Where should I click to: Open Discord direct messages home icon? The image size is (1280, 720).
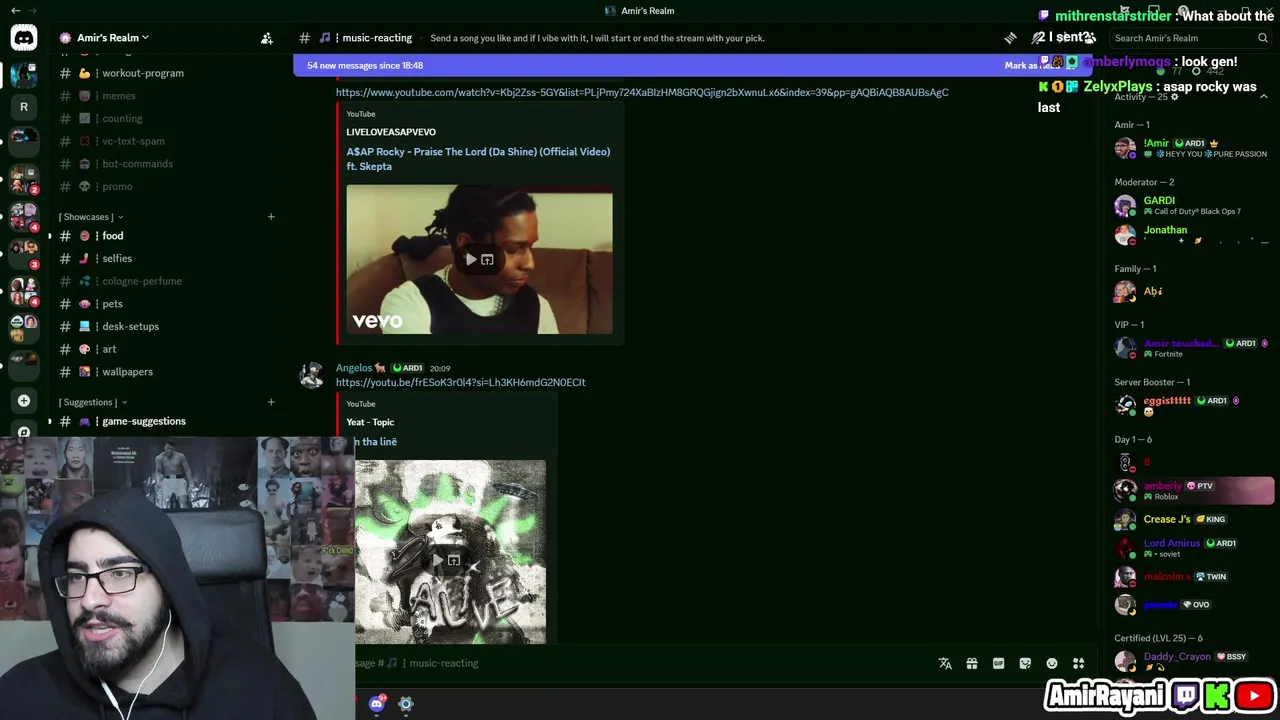coord(24,38)
